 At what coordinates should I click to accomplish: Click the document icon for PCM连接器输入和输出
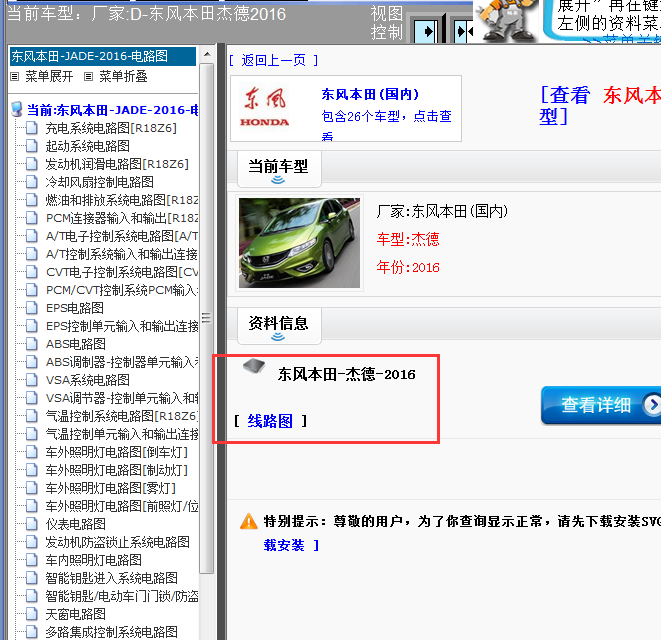tap(32, 218)
